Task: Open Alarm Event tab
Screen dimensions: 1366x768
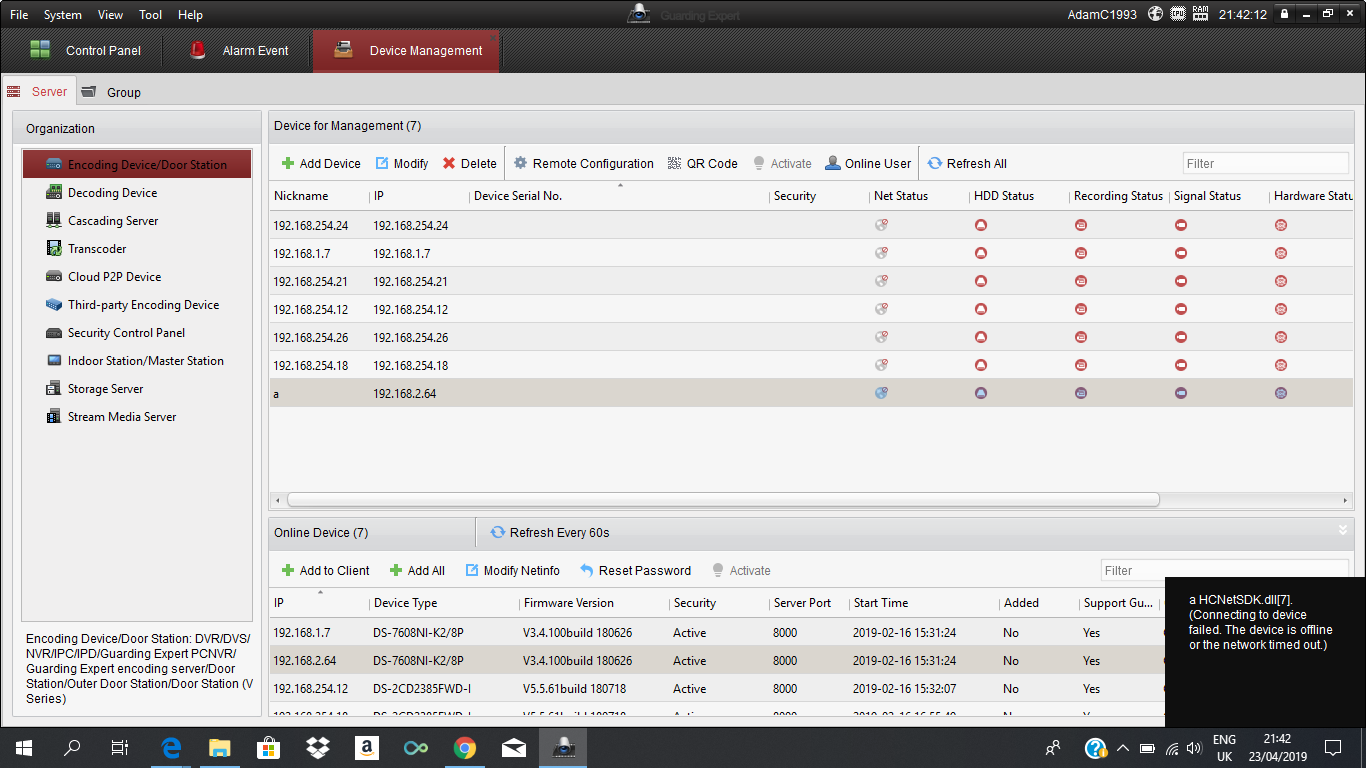Action: 240,51
